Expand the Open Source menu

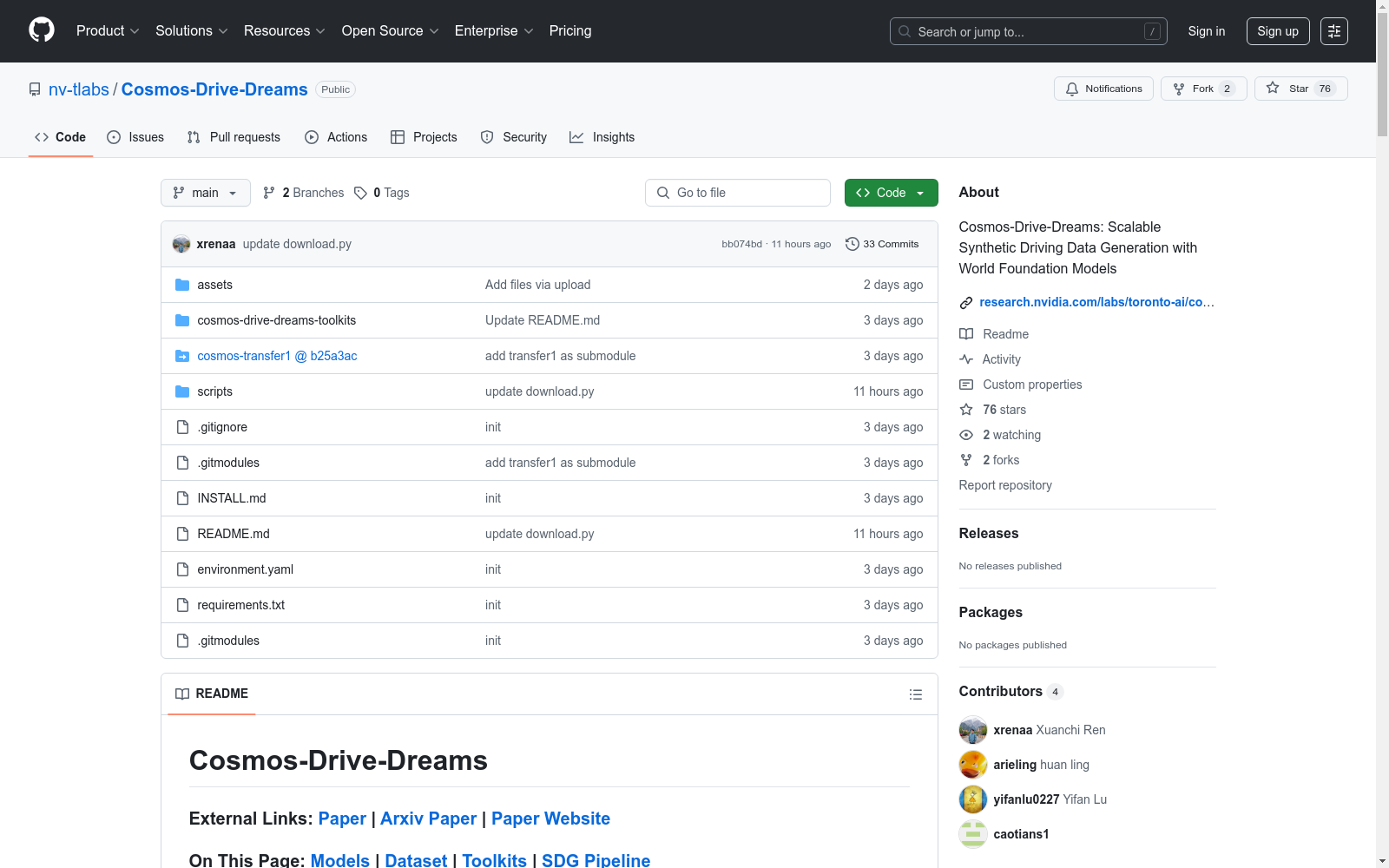pyautogui.click(x=391, y=31)
